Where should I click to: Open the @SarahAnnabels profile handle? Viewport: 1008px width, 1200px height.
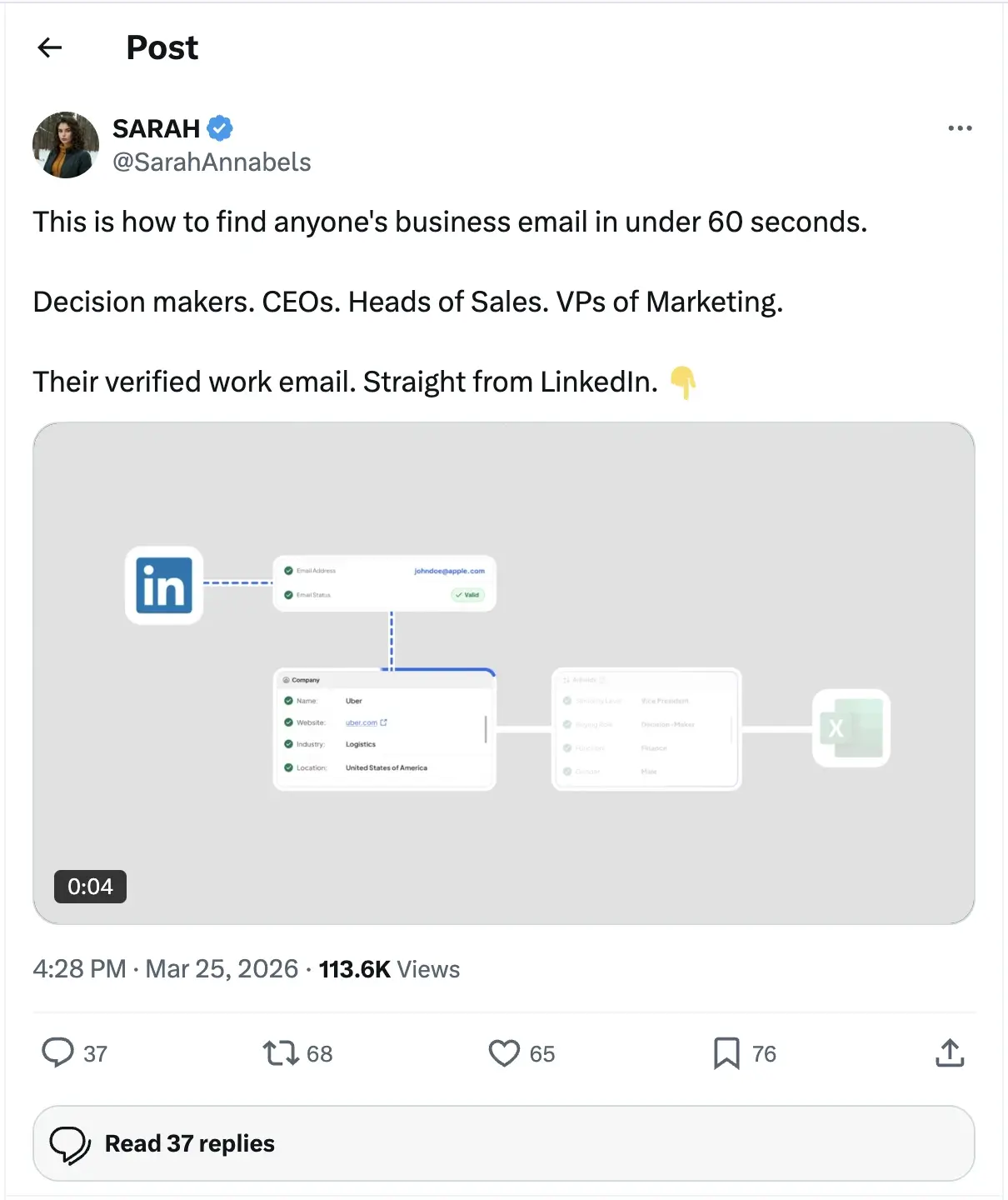[212, 162]
